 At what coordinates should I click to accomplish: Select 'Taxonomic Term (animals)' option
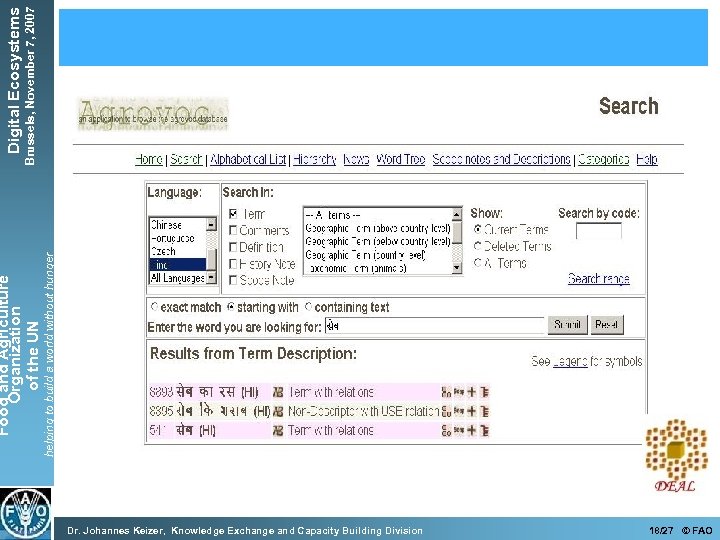377,268
